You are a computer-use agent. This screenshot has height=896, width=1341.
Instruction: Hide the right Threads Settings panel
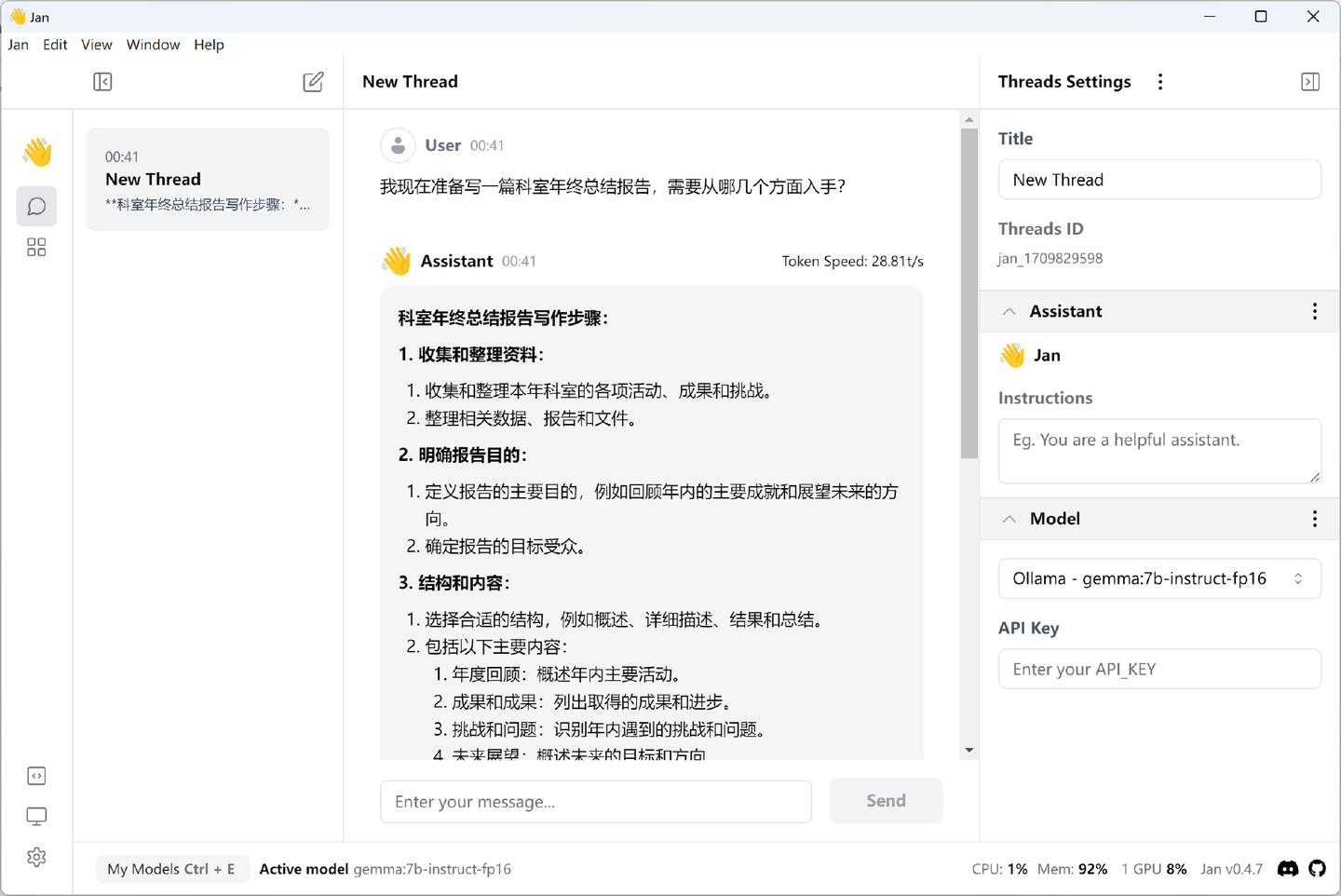click(1310, 82)
